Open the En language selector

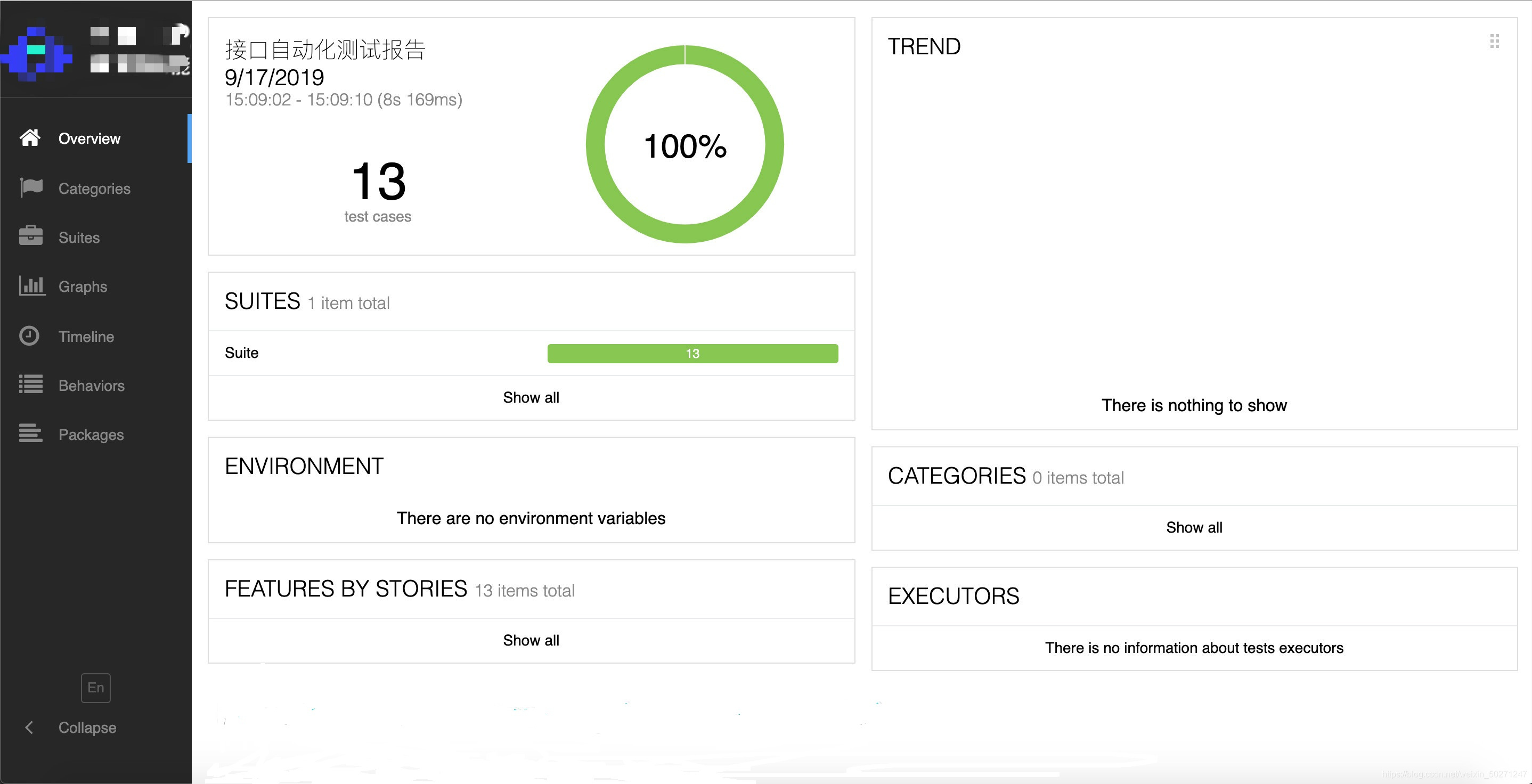pos(96,688)
